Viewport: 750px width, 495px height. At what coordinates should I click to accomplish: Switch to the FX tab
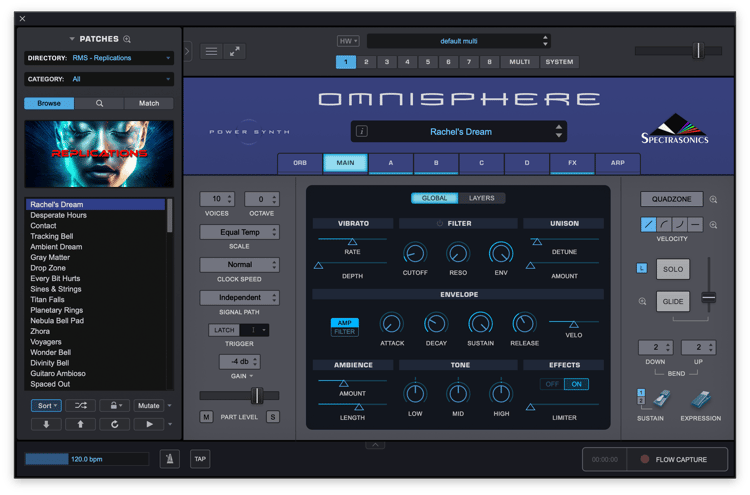pyautogui.click(x=572, y=163)
